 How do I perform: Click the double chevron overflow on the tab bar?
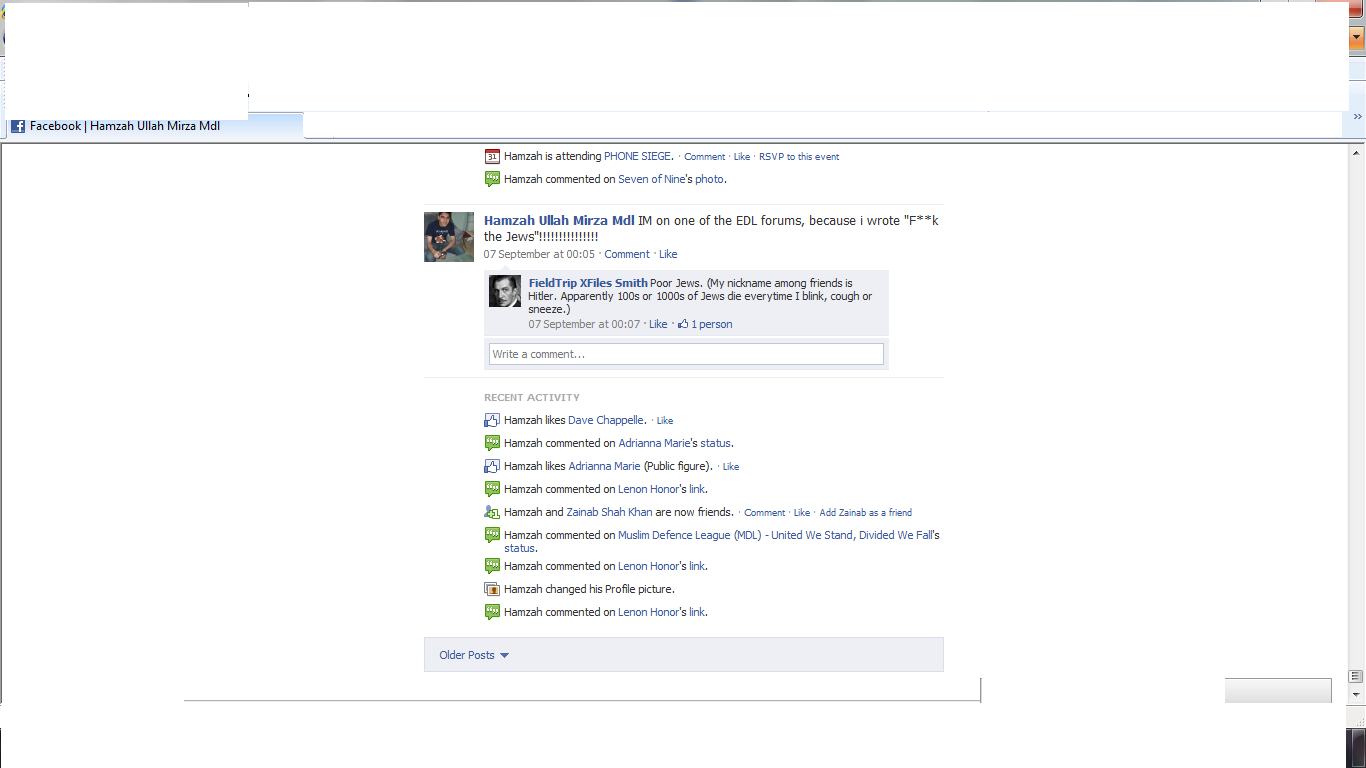pos(1357,117)
